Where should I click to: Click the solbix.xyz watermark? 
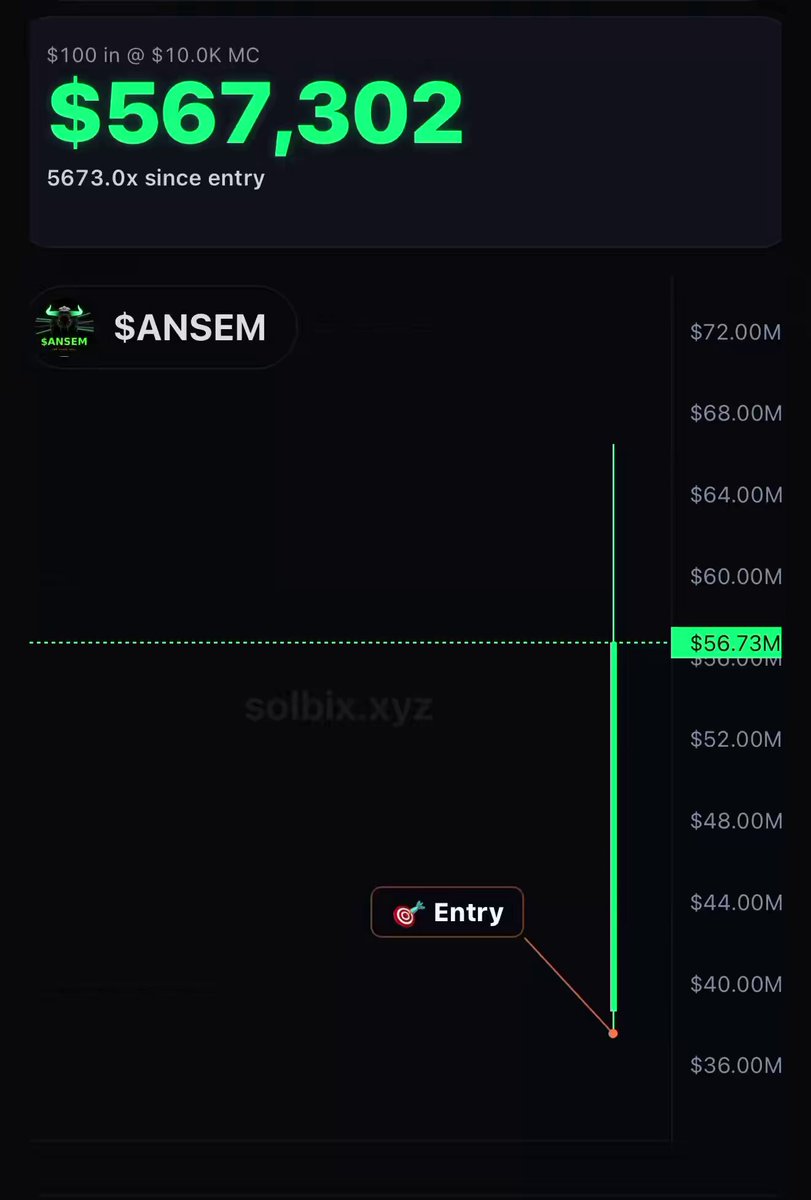coord(339,708)
